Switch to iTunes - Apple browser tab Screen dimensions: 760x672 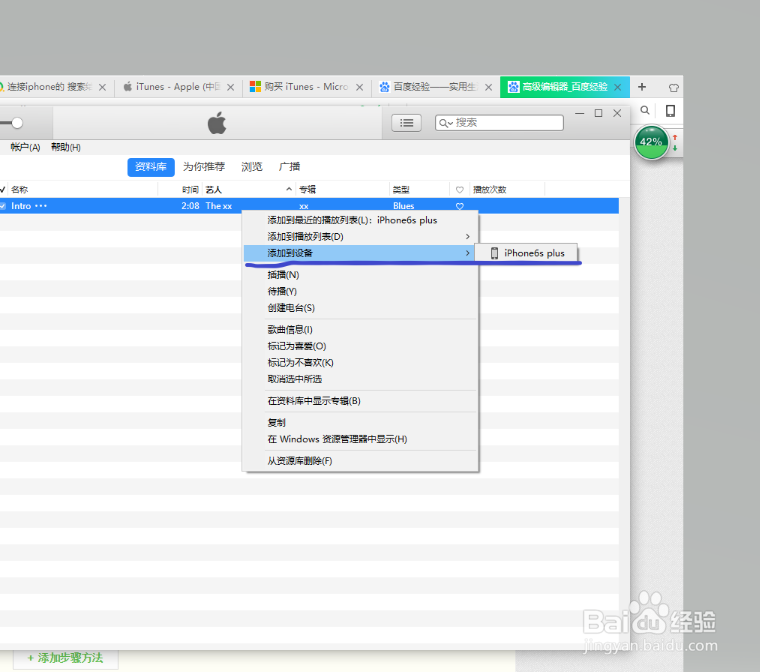click(178, 87)
